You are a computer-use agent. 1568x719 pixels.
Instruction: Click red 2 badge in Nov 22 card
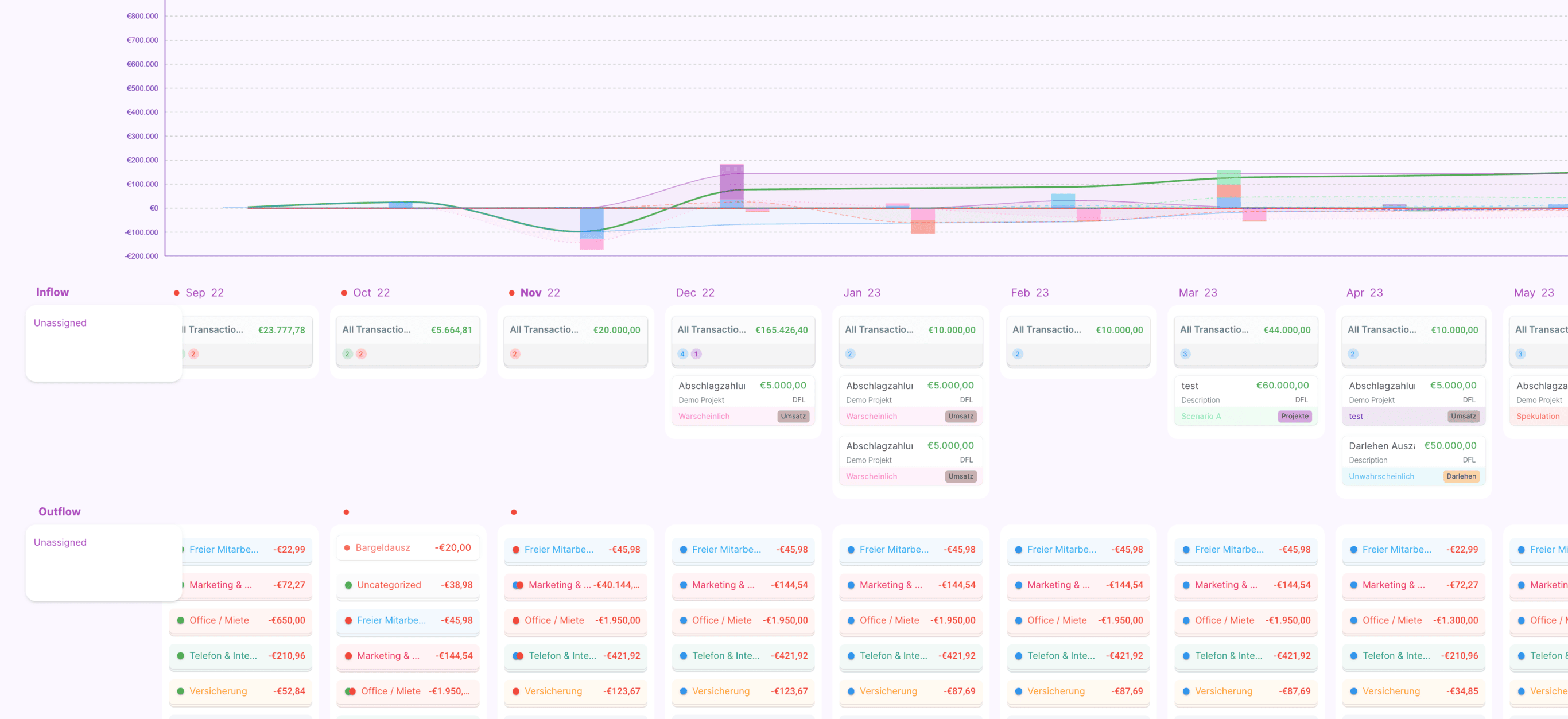point(514,353)
